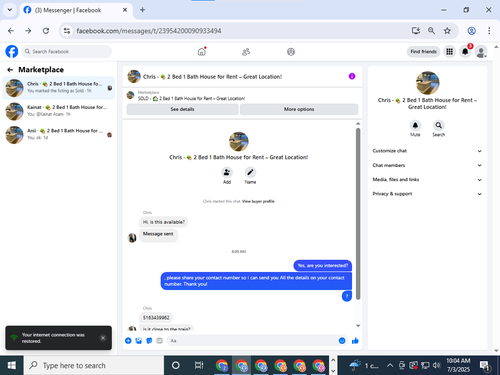Expand Customize chat section
The height and width of the screenshot is (375, 500).
[x=427, y=151]
